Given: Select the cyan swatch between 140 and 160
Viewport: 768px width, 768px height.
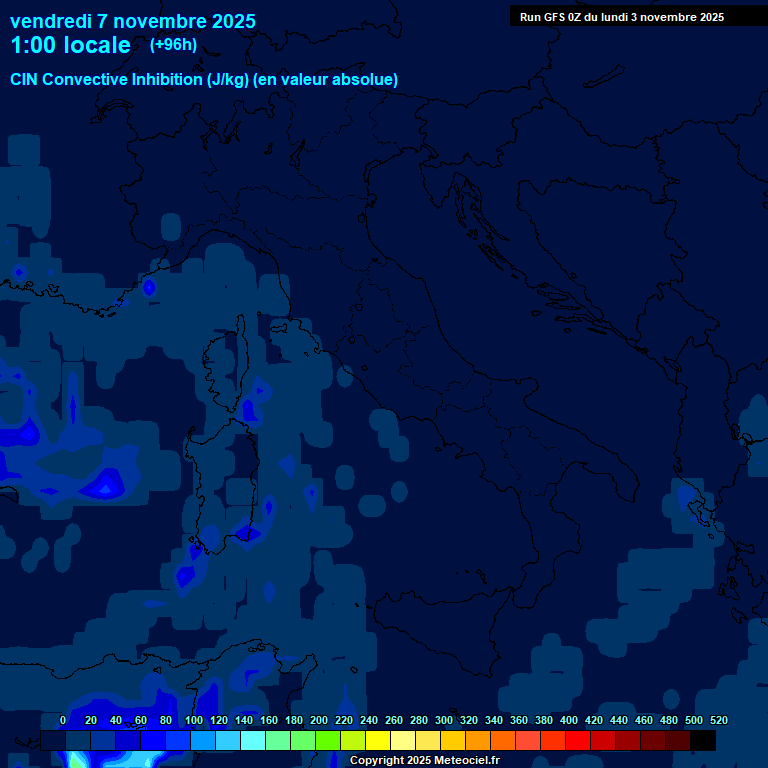Looking at the screenshot, I should coord(253,740).
